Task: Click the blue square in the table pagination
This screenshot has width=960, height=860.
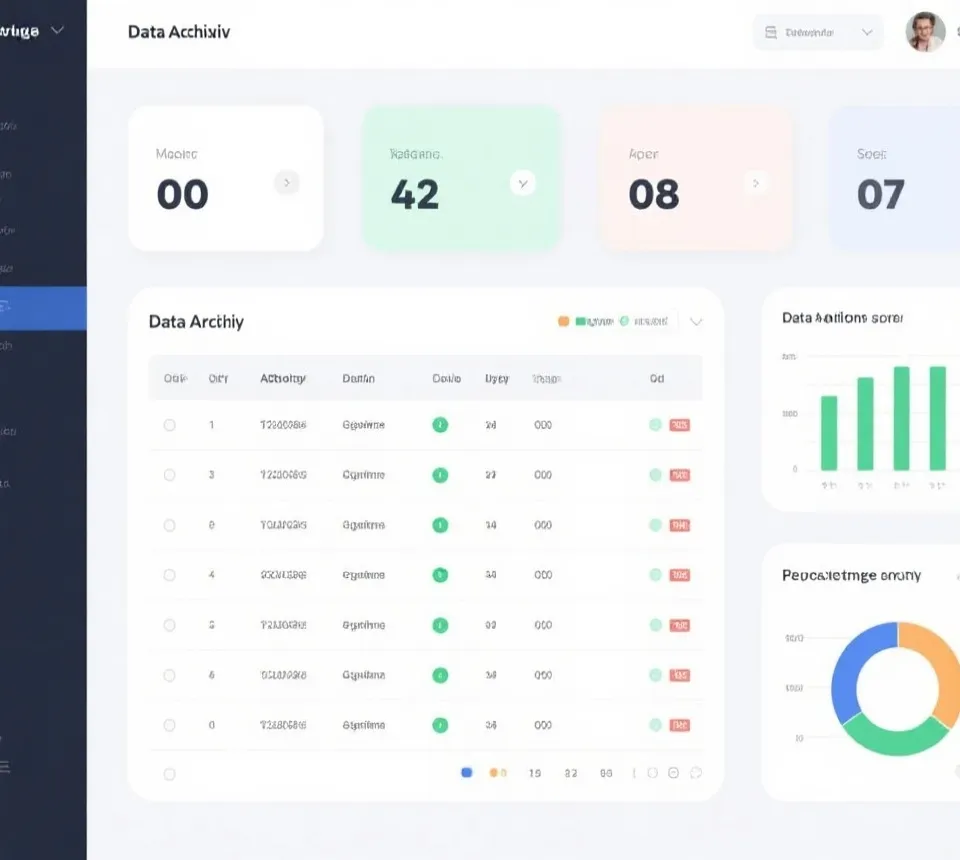Action: coord(466,773)
